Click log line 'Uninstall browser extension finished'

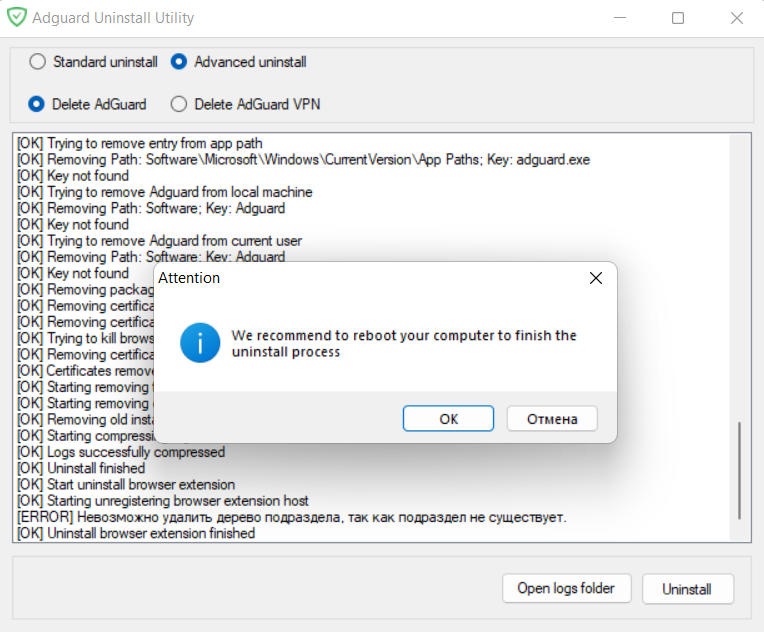click(136, 534)
